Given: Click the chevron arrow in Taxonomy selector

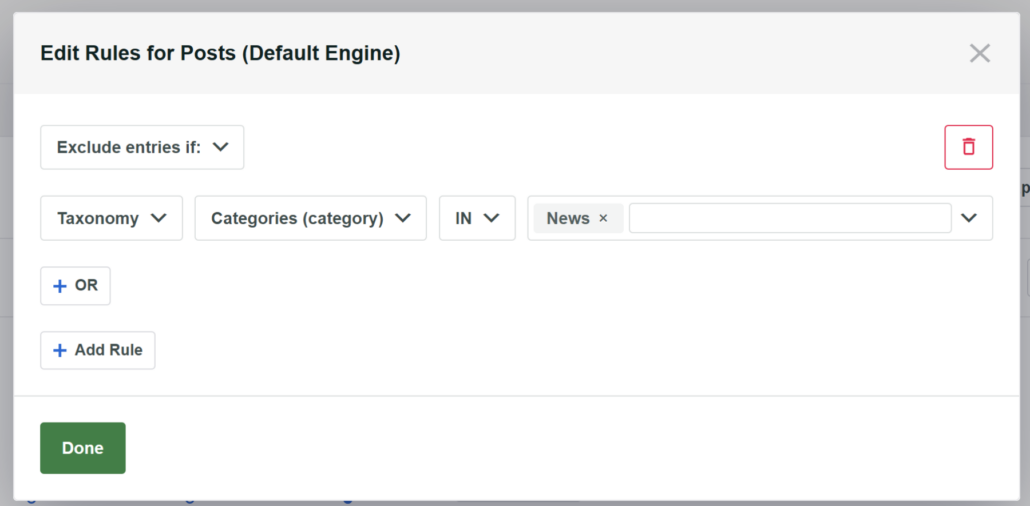Looking at the screenshot, I should click(x=158, y=218).
